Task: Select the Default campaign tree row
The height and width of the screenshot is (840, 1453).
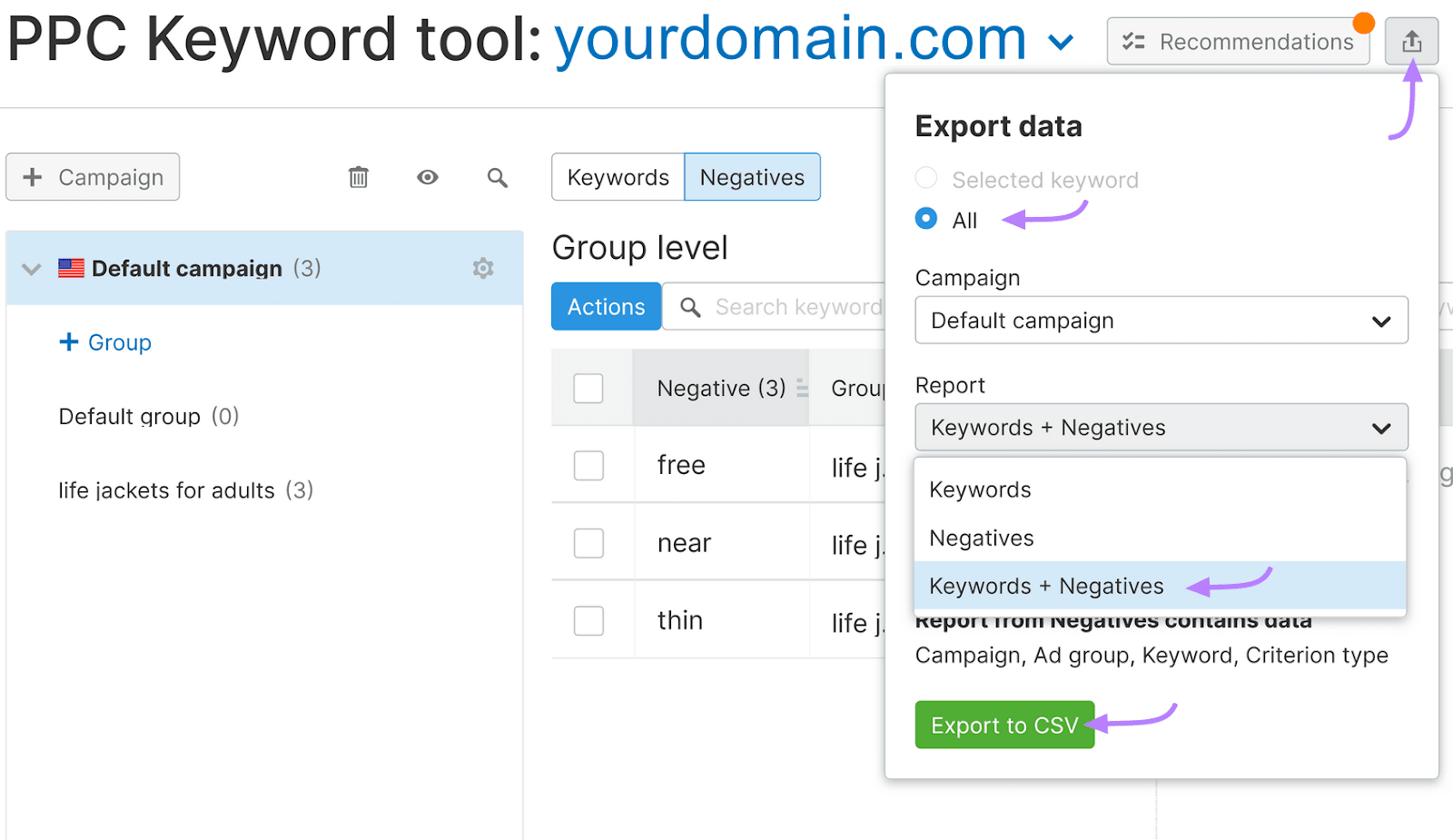Action: 264,268
